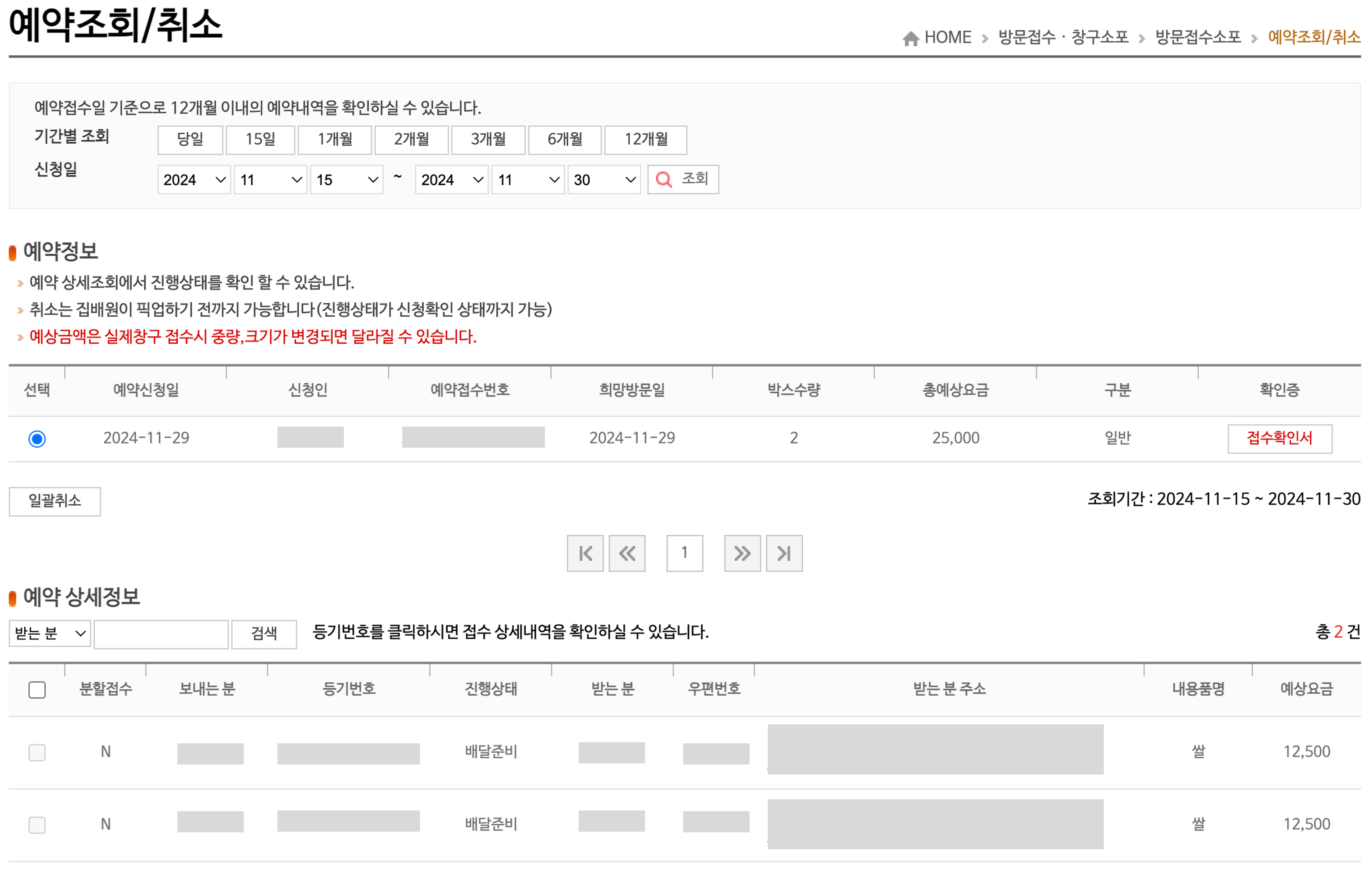Image resolution: width=1372 pixels, height=869 pixels.
Task: Click the 일괄취소 bulk cancel button
Action: (55, 501)
